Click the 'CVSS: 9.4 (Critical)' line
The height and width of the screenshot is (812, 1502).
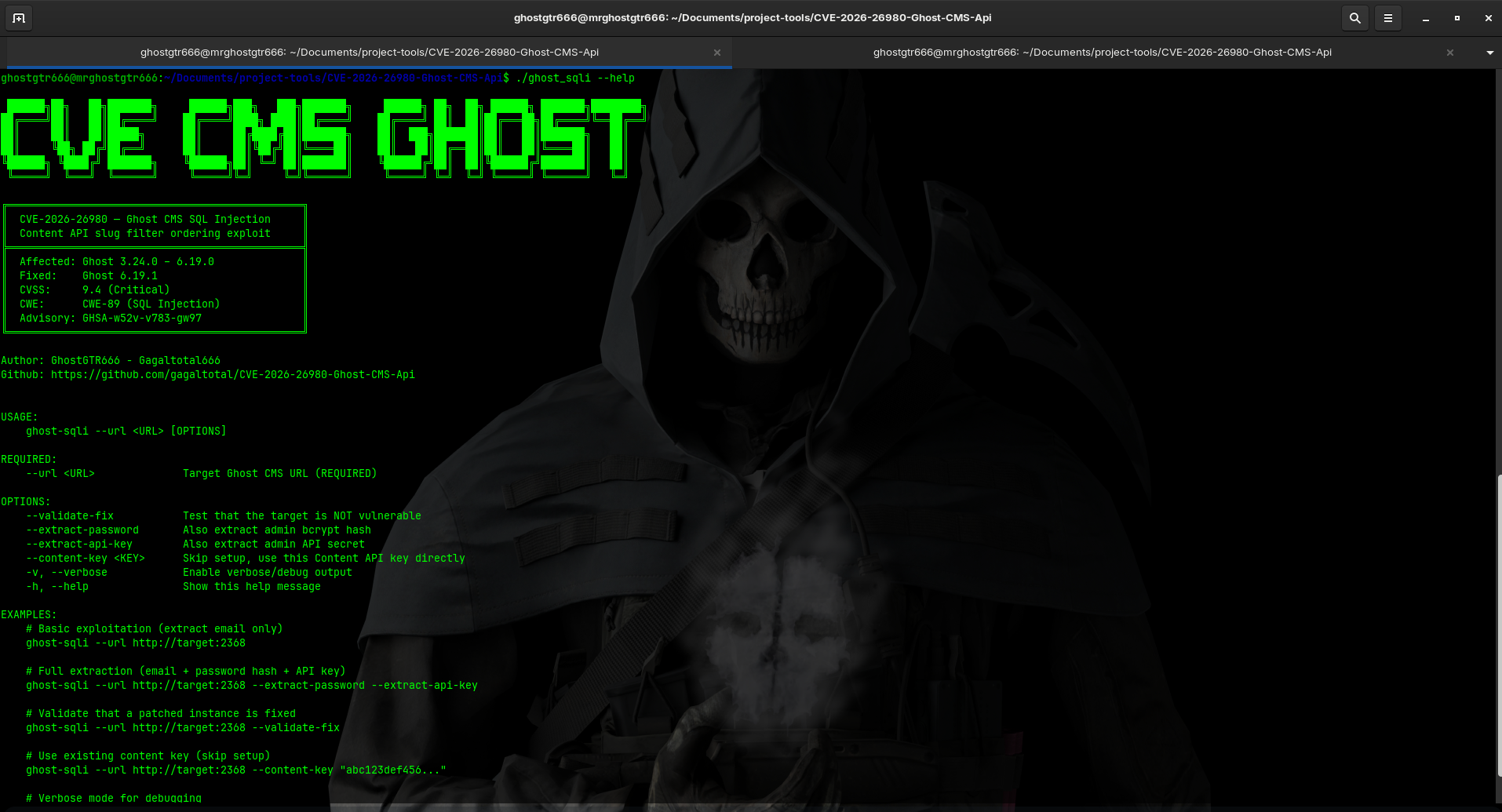95,290
